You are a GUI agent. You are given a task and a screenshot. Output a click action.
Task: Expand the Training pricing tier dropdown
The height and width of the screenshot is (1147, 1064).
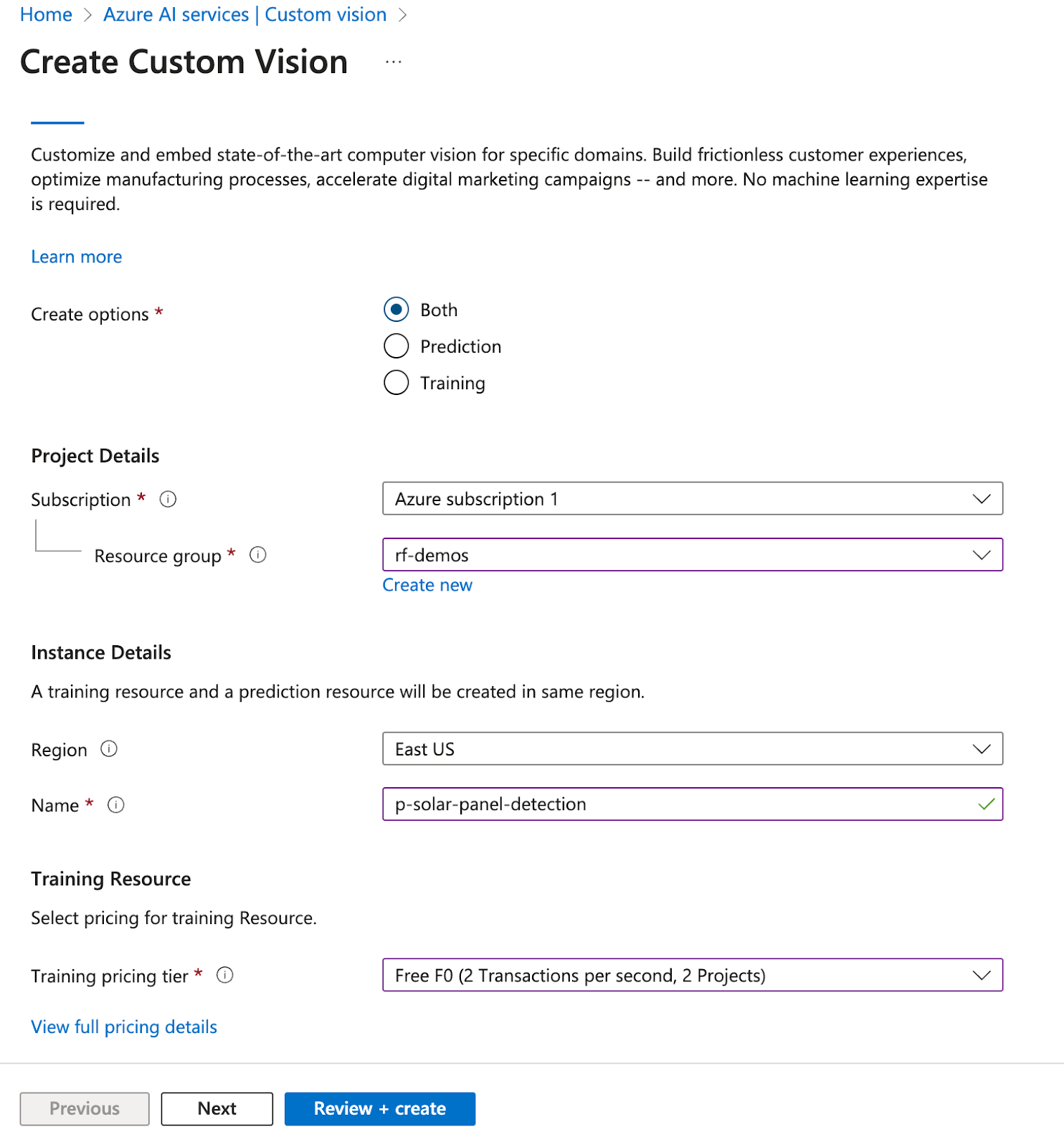pyautogui.click(x=692, y=975)
